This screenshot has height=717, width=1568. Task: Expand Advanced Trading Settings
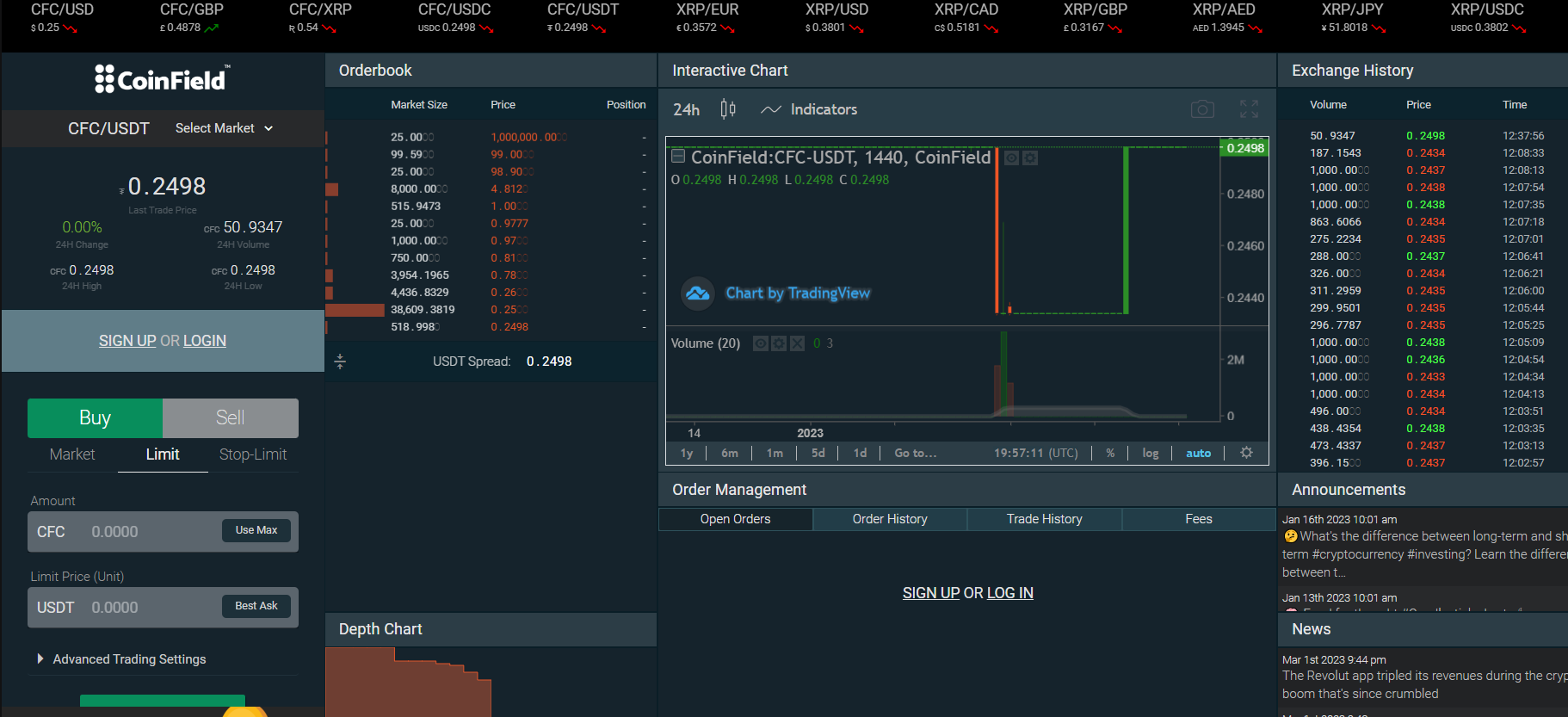121,659
